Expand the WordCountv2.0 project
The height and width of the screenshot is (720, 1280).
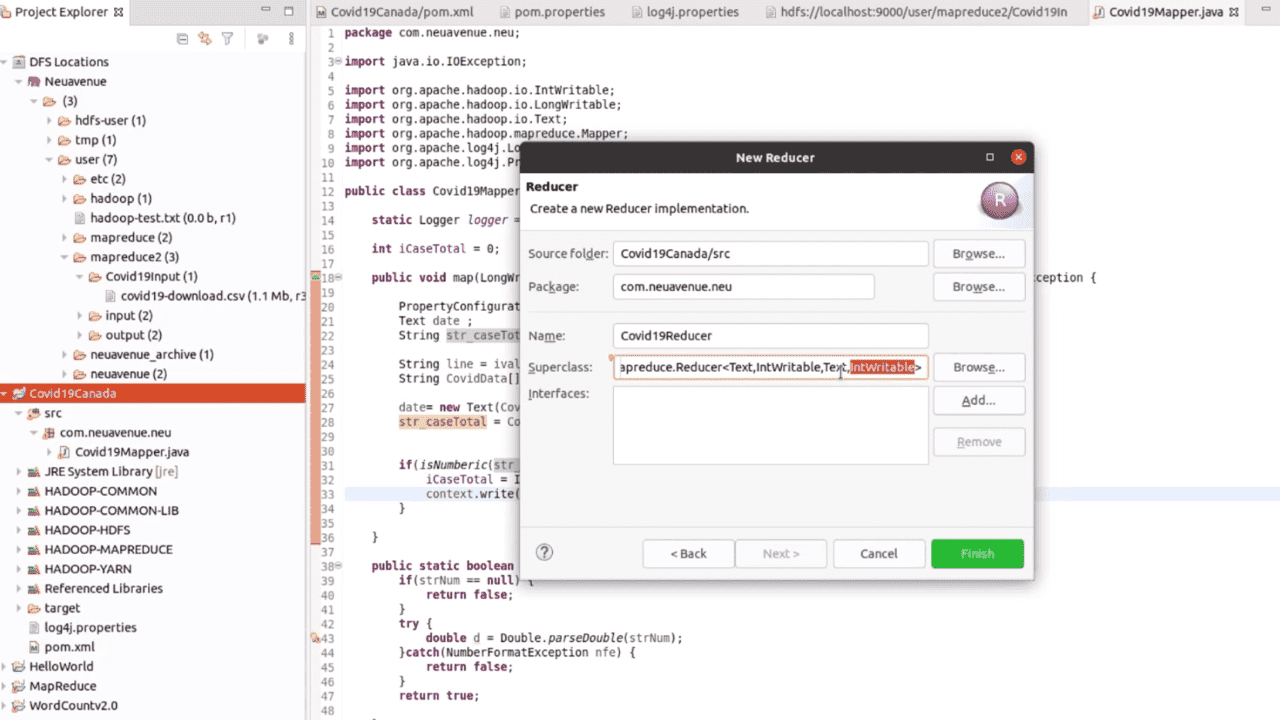(6, 706)
